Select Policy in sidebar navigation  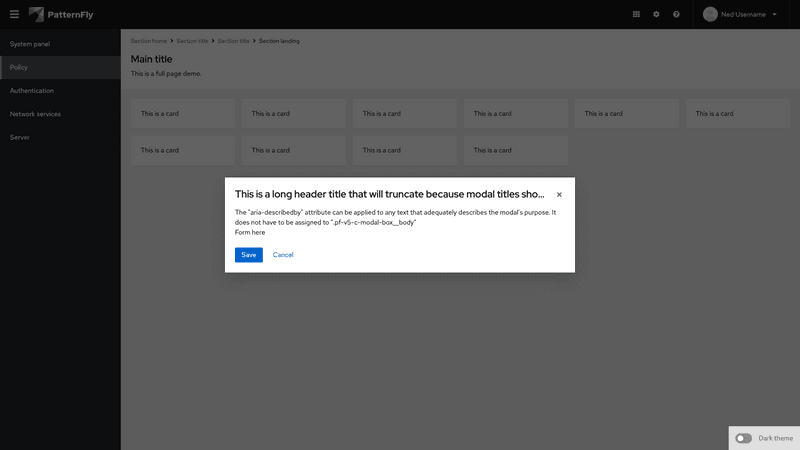click(x=19, y=67)
